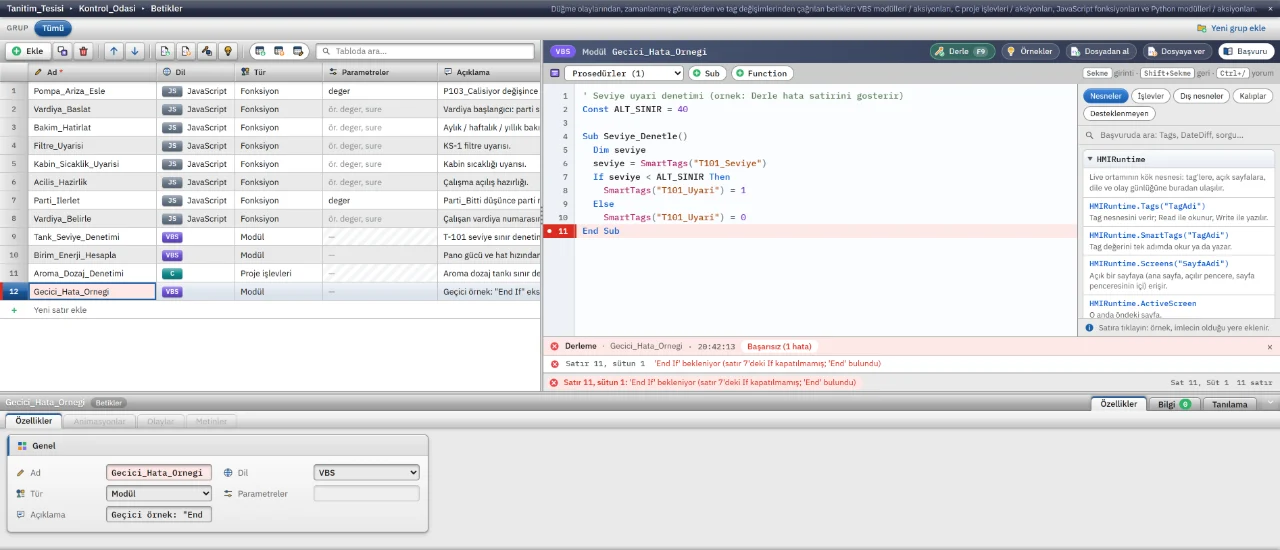The height and width of the screenshot is (550, 1280).
Task: Click HMIRuntime.Tags("TagAdi") reference entry
Action: click(x=1179, y=211)
